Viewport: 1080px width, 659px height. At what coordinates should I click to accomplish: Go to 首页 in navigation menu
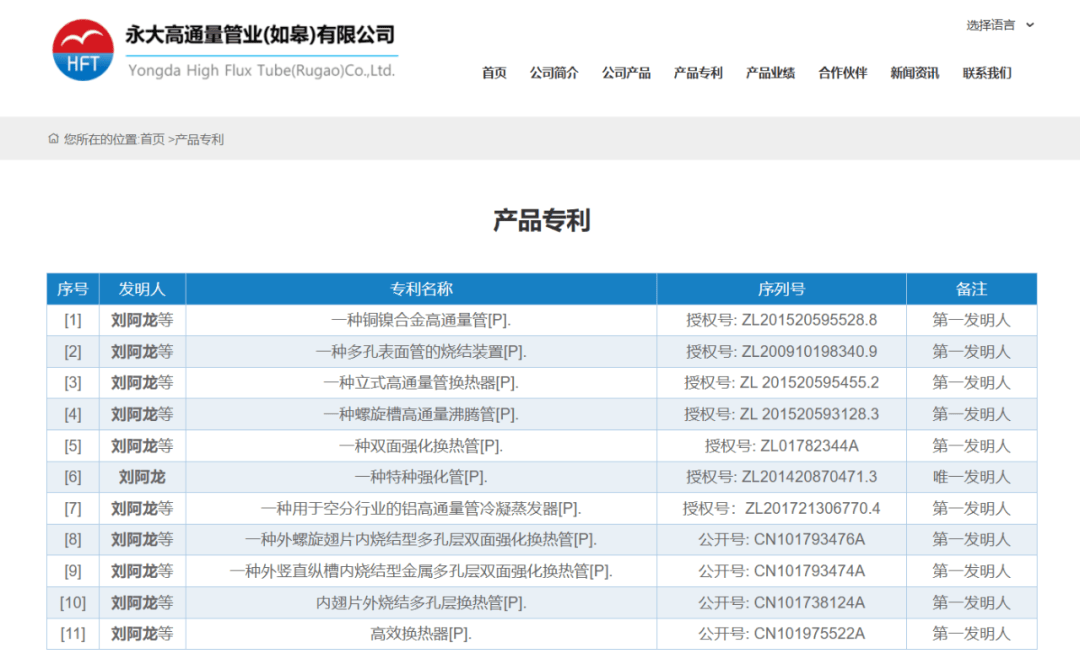[494, 73]
